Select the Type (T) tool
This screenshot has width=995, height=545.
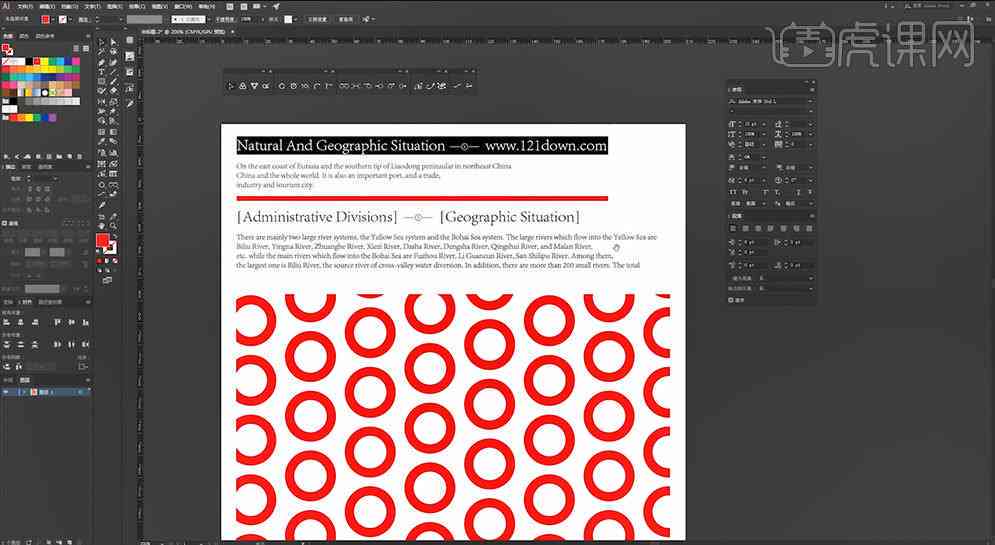[x=101, y=72]
